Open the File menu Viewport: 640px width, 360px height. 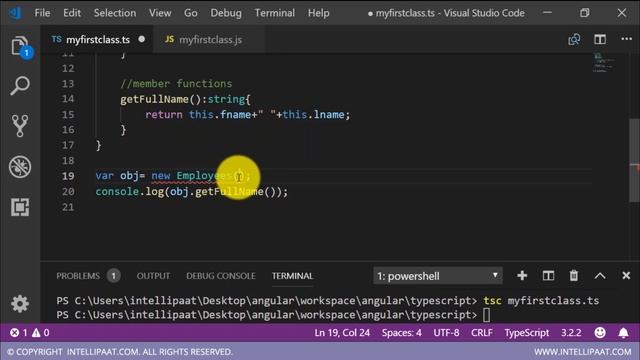(x=42, y=13)
